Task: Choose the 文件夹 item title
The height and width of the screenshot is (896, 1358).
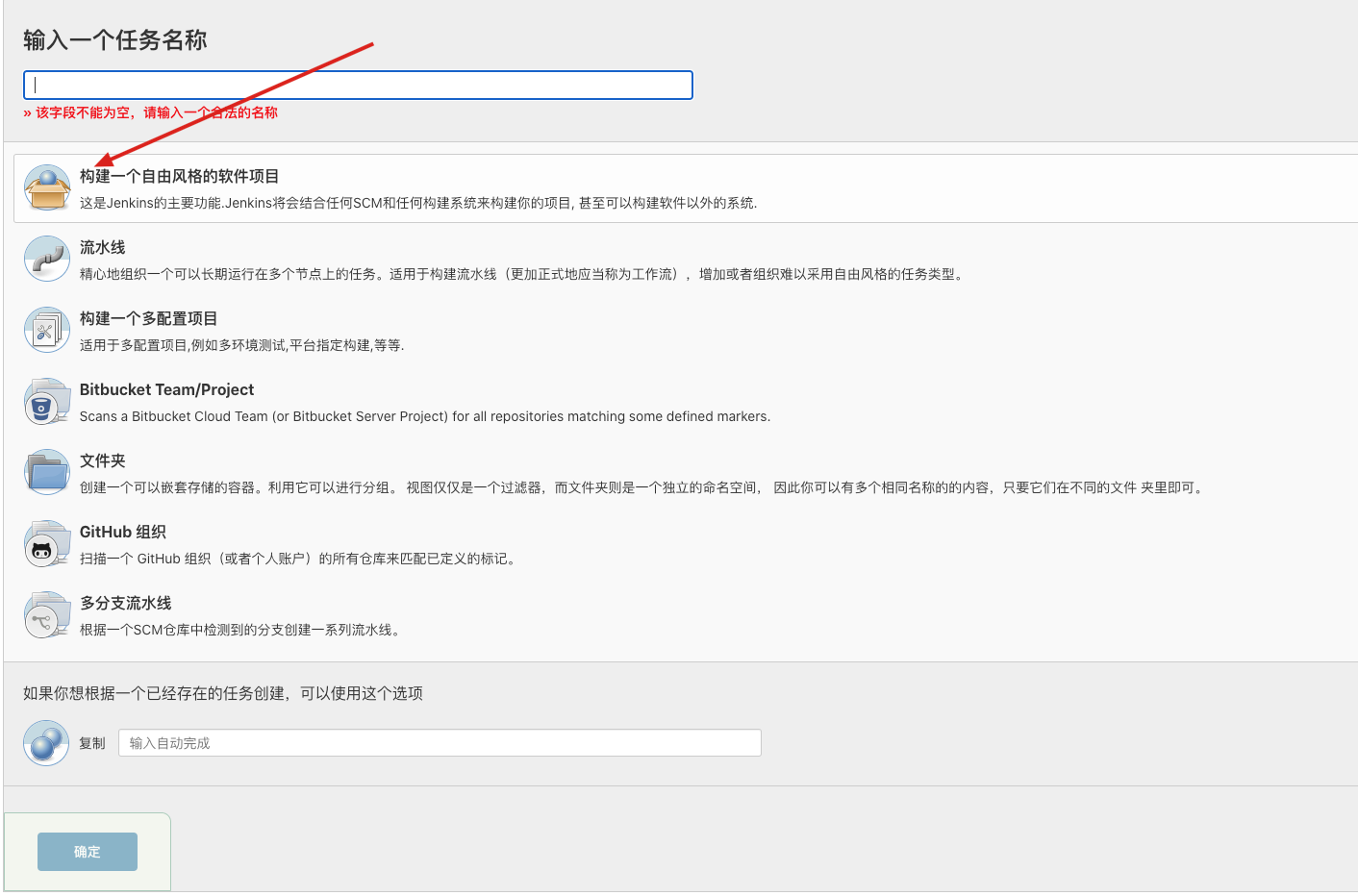Action: pyautogui.click(x=103, y=460)
